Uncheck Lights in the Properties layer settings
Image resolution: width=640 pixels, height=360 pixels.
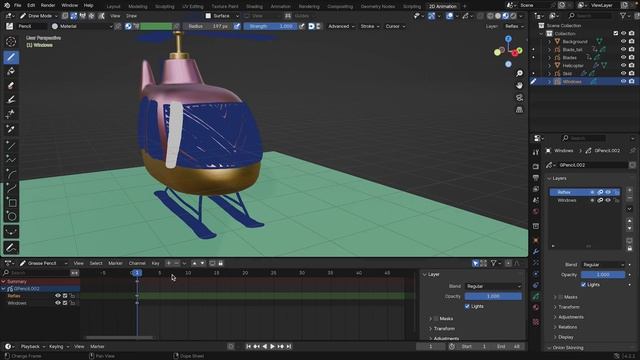[x=583, y=284]
